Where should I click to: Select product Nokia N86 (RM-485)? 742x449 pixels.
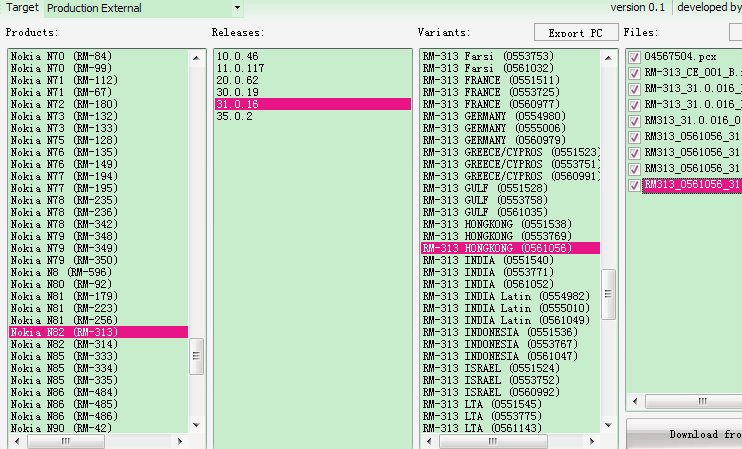(x=98, y=405)
